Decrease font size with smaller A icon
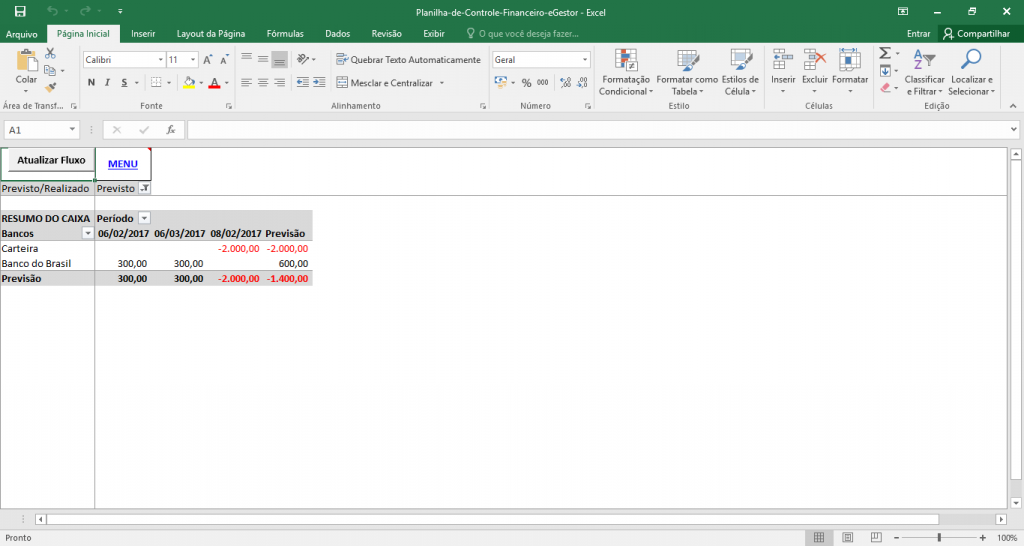The image size is (1024, 546). point(224,59)
